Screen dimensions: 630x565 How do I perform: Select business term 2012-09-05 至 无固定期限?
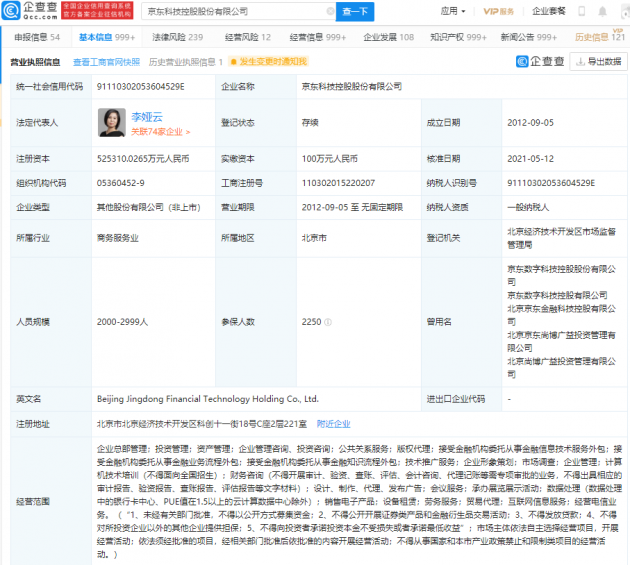coord(352,207)
